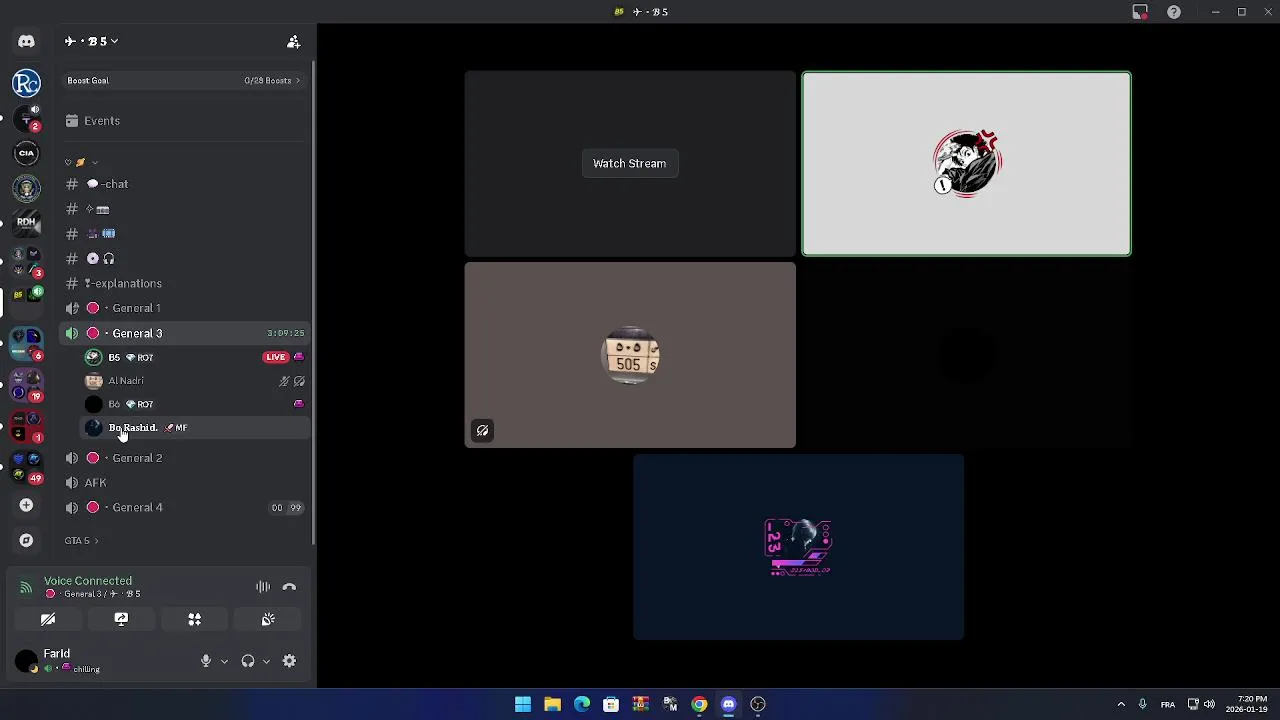Open the soundboard icon
1280x720 pixels.
pyautogui.click(x=268, y=620)
